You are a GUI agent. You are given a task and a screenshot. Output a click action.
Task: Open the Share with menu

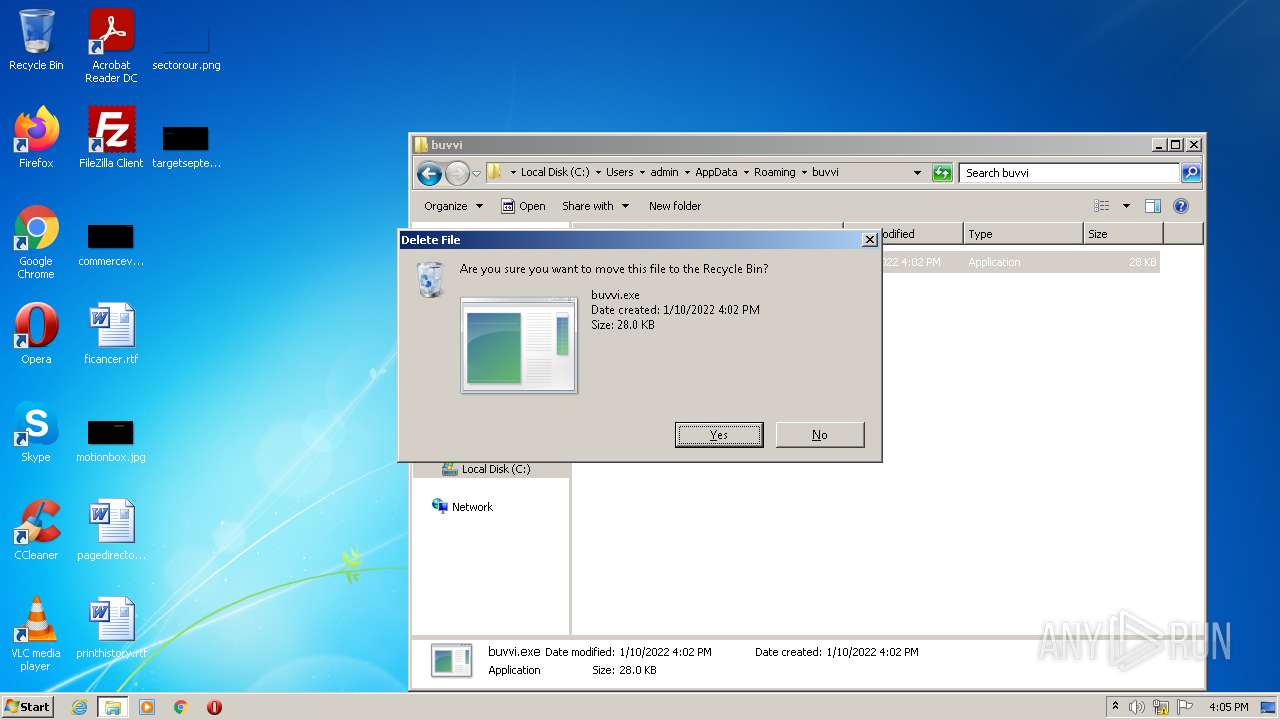pos(596,206)
